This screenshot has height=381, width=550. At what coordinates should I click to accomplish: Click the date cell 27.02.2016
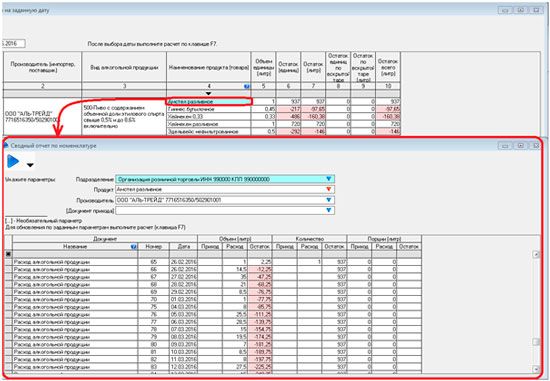click(x=183, y=277)
